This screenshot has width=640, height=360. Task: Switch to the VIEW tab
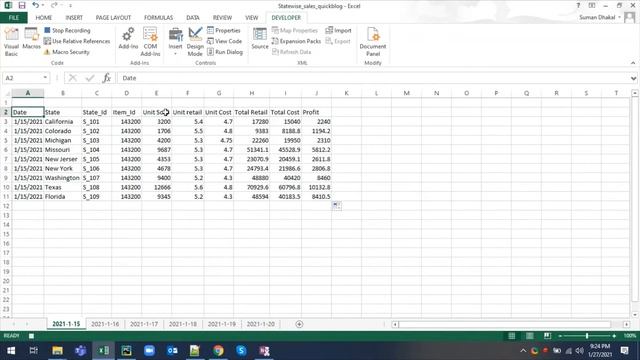[251, 18]
